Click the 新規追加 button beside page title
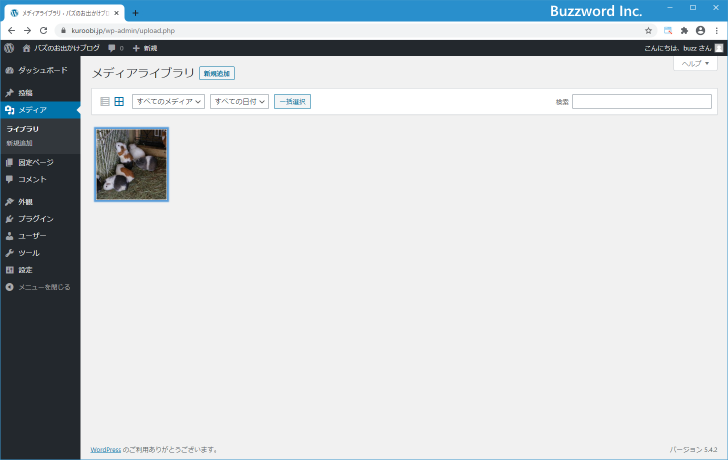Viewport: 728px width, 460px height. [217, 73]
